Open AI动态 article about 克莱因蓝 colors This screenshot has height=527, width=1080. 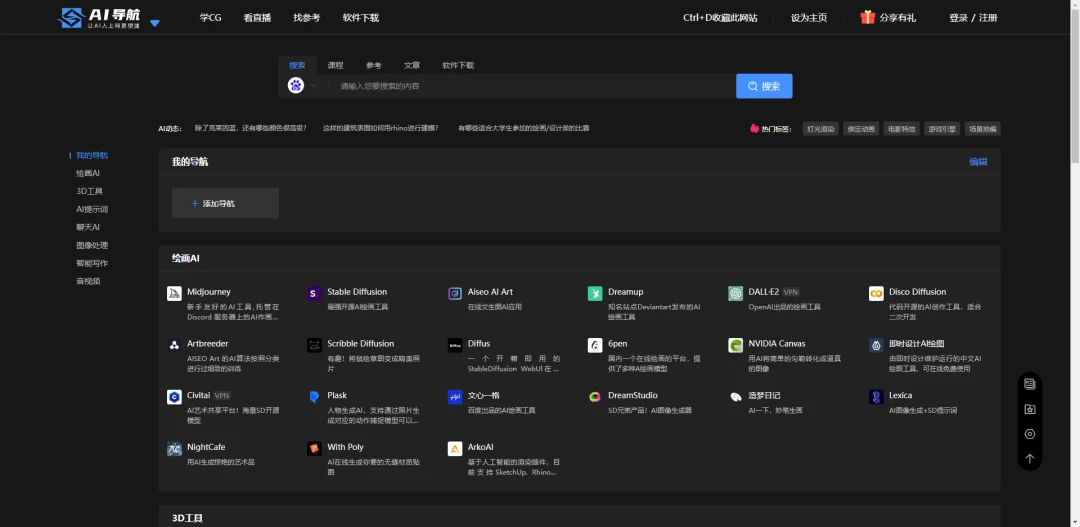coord(251,128)
